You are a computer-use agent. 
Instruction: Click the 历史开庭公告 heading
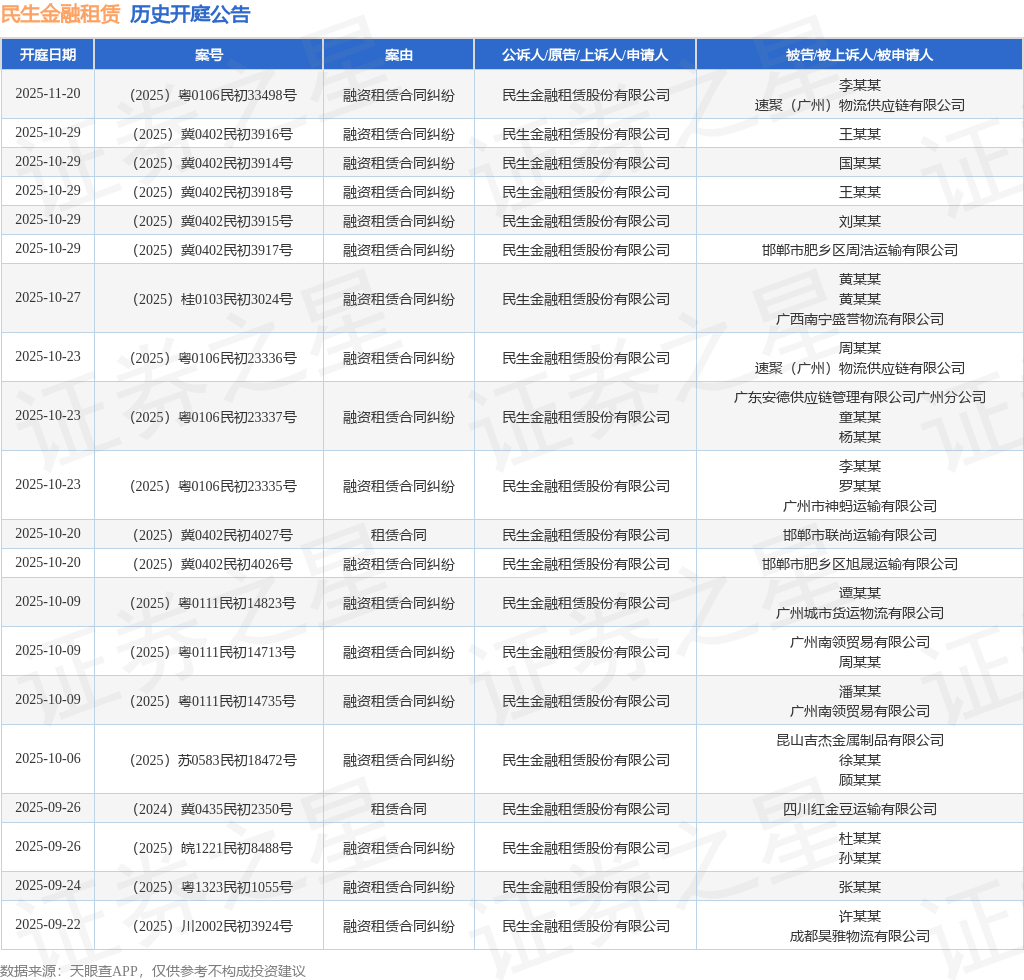pos(190,14)
